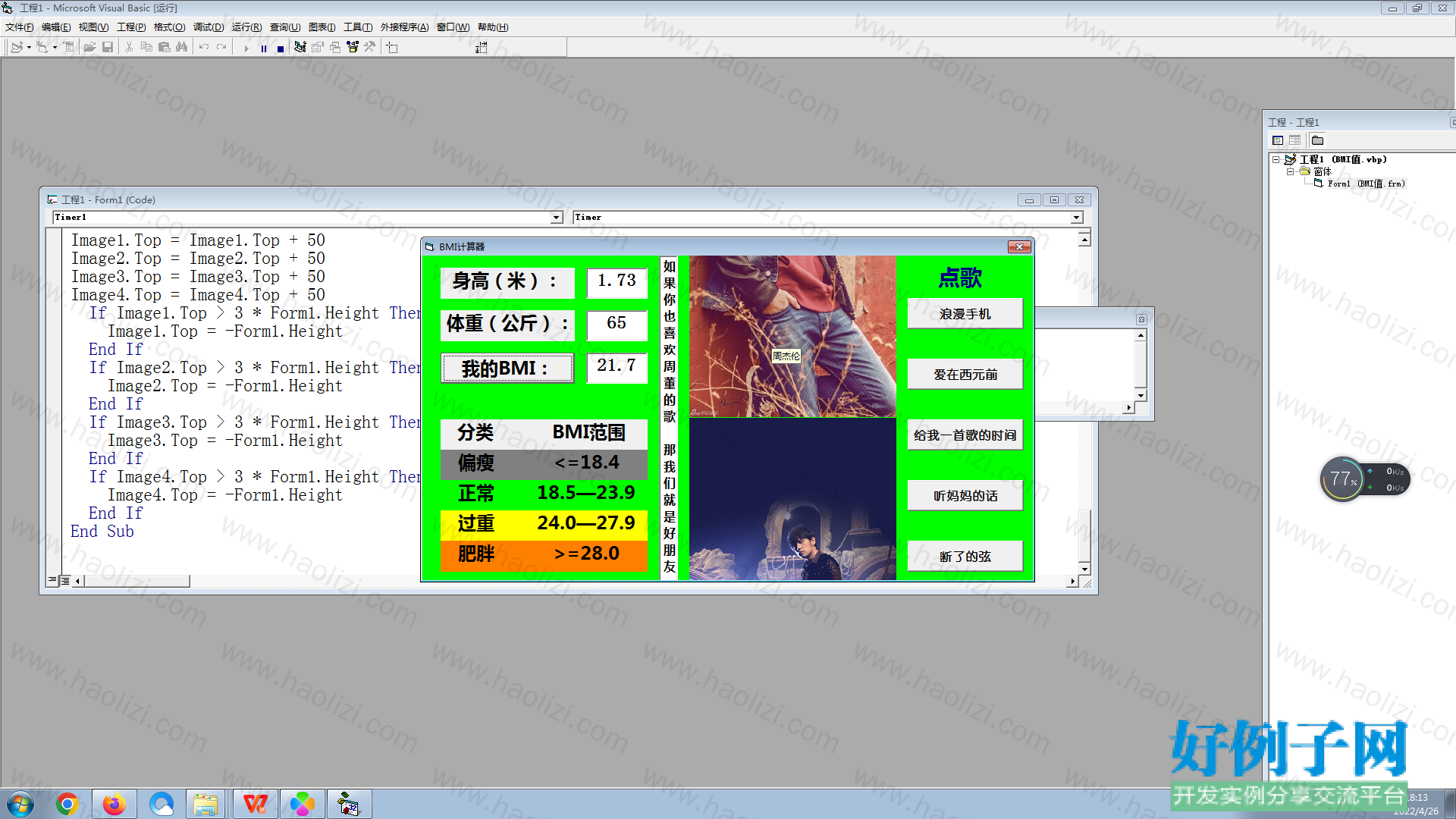The height and width of the screenshot is (819, 1456).
Task: Collapse the 窗体 folder node
Action: pos(1290,171)
